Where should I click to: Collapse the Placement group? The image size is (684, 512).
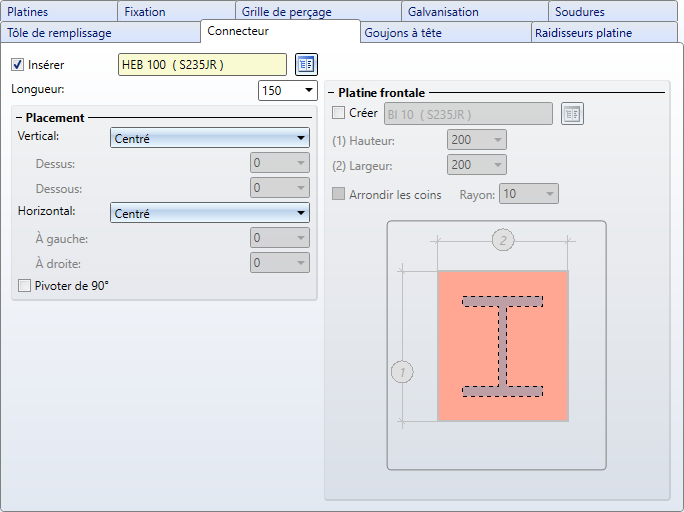click(x=20, y=118)
